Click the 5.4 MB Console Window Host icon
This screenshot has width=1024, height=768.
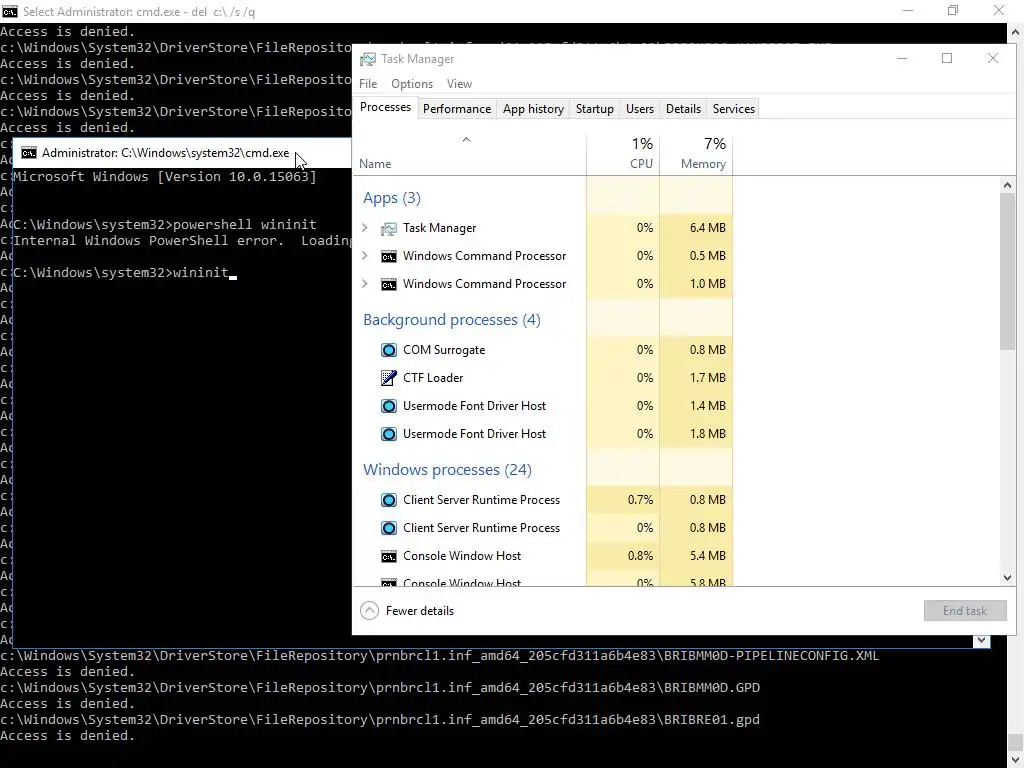pos(389,556)
